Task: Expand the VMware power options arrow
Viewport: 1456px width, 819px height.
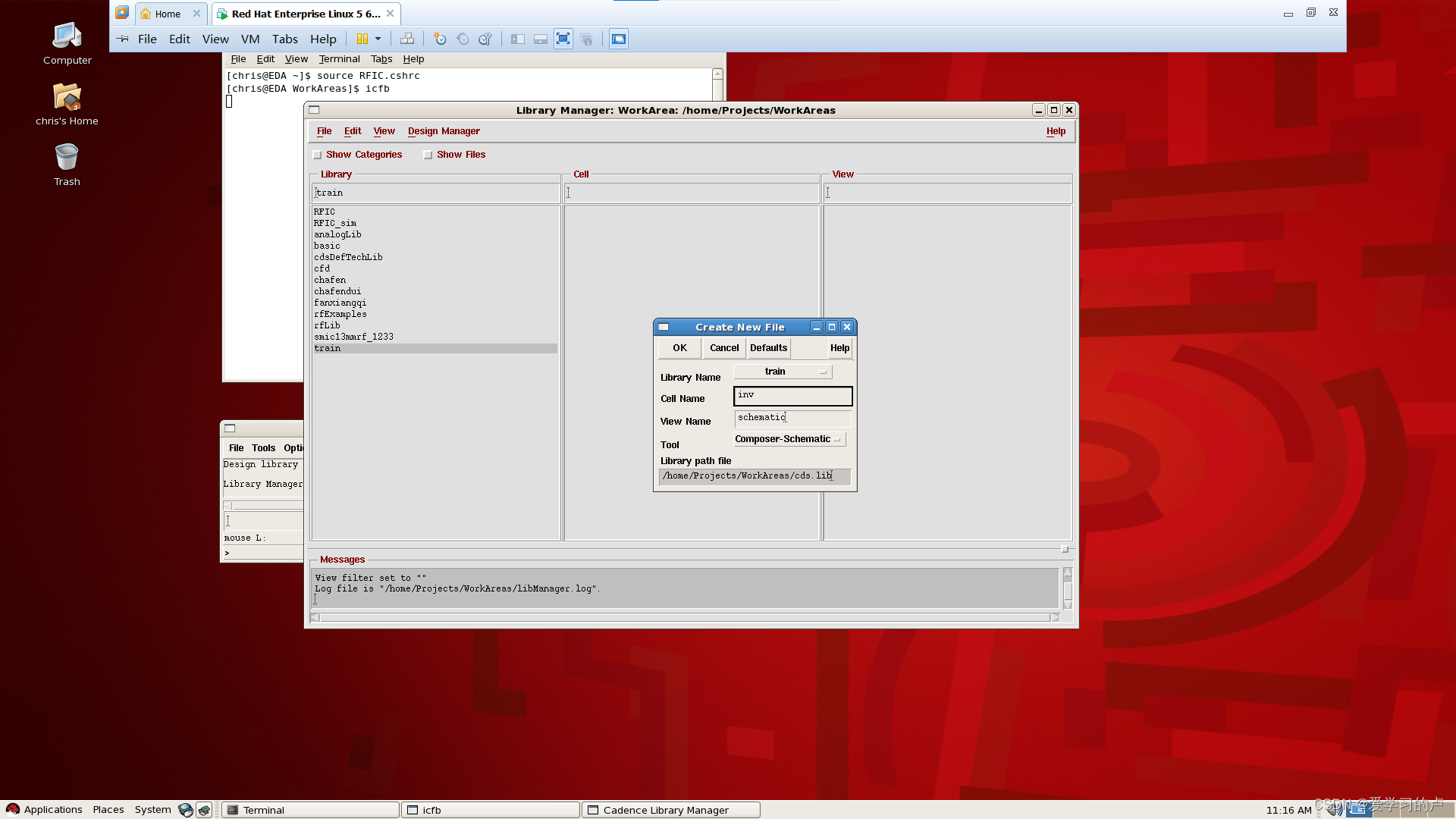Action: [378, 39]
